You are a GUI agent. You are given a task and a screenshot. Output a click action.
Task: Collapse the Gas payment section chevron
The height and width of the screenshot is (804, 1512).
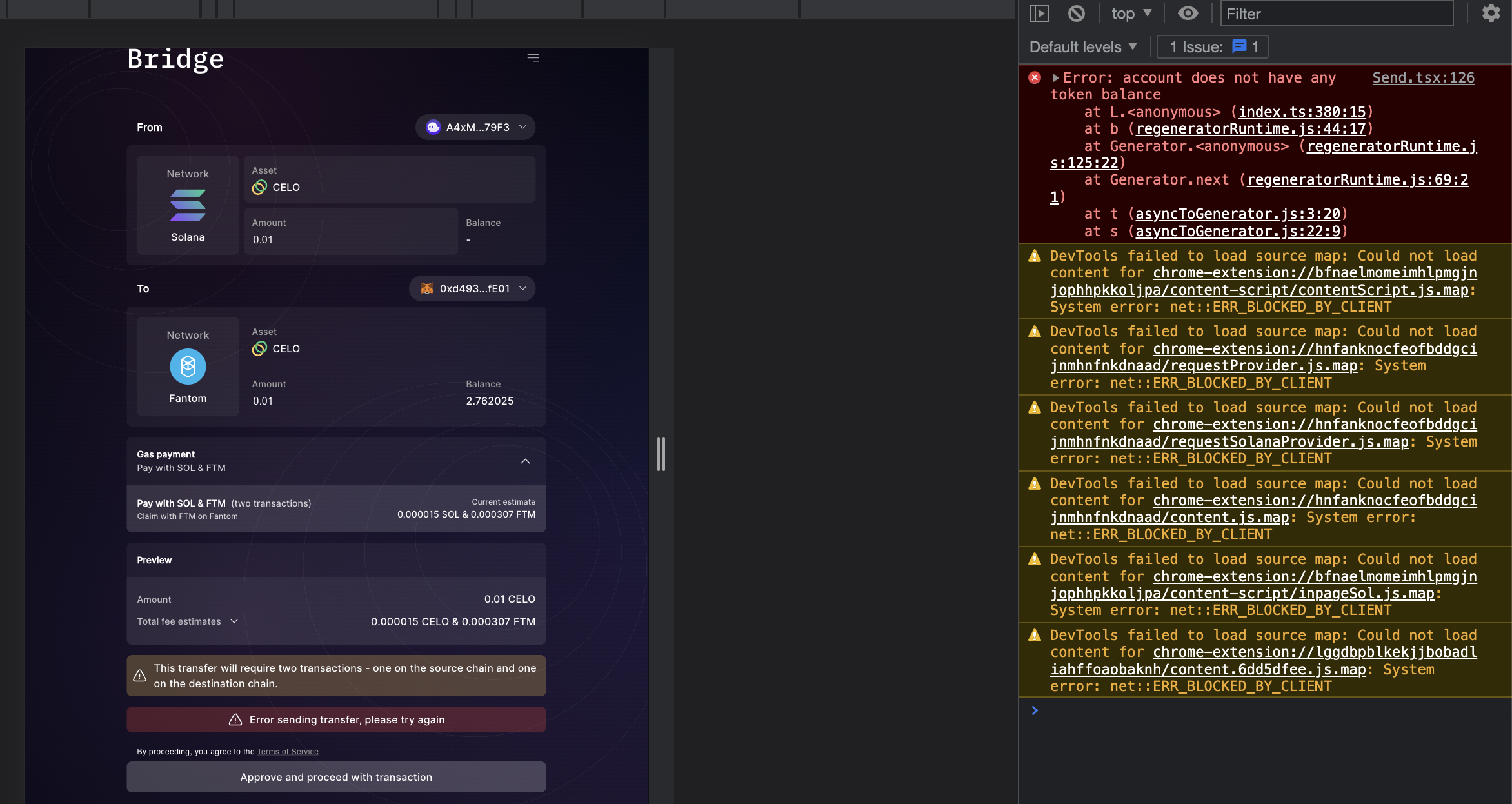tap(525, 461)
